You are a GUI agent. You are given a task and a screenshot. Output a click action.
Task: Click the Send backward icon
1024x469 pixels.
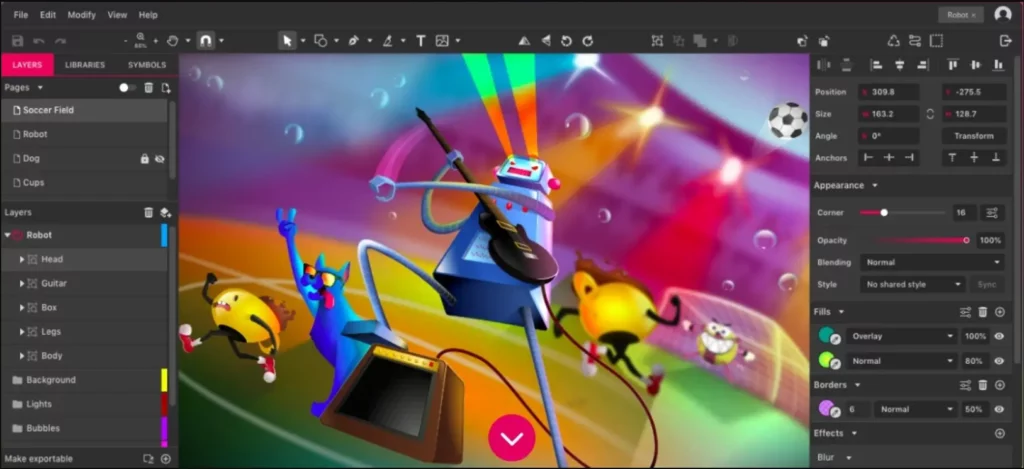(x=824, y=40)
